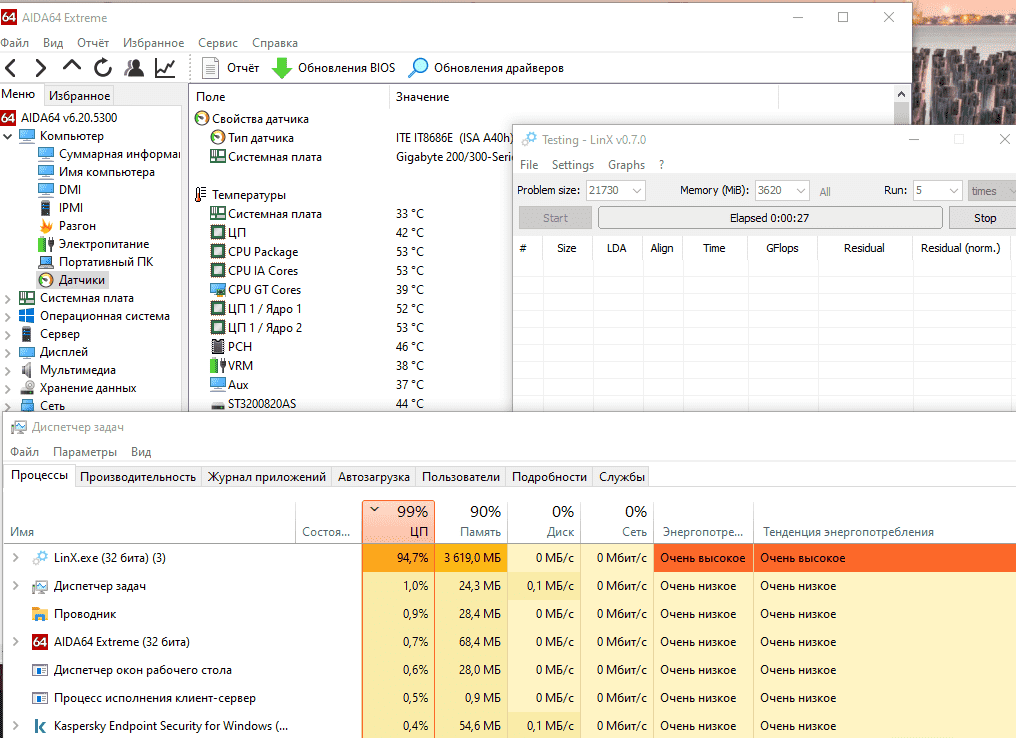
Task: Click the graph chart icon in AIDA64 toolbar
Action: (165, 68)
